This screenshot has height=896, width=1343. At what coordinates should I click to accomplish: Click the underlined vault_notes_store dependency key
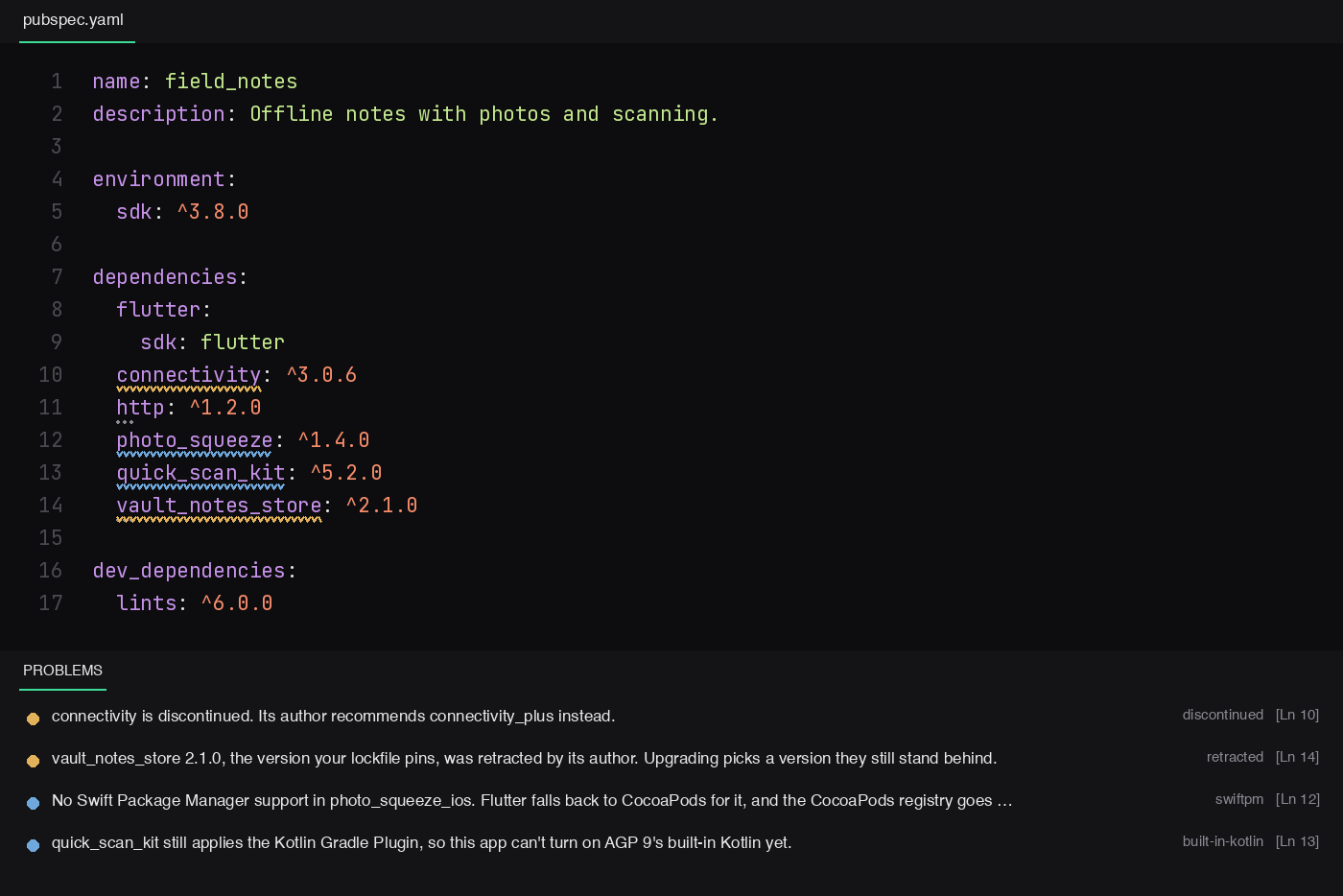coord(219,506)
